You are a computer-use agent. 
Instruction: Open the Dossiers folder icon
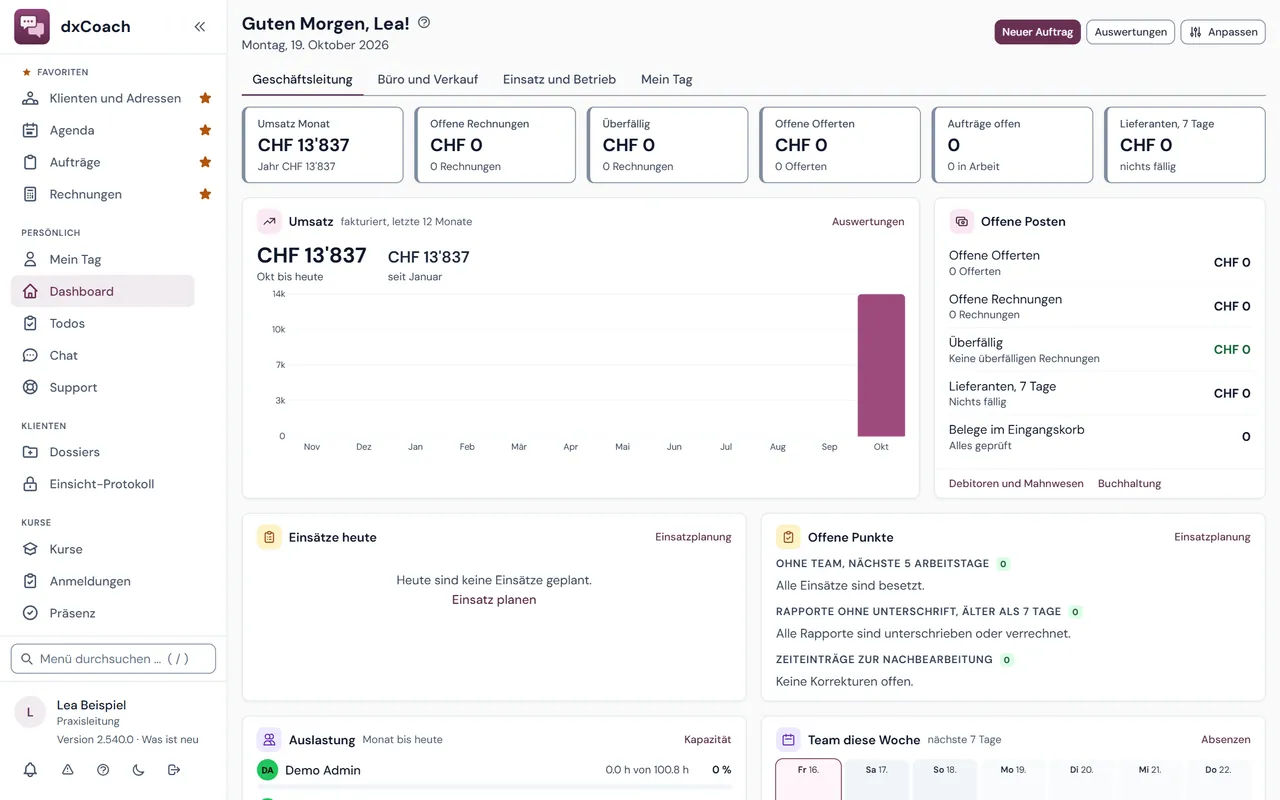30,452
